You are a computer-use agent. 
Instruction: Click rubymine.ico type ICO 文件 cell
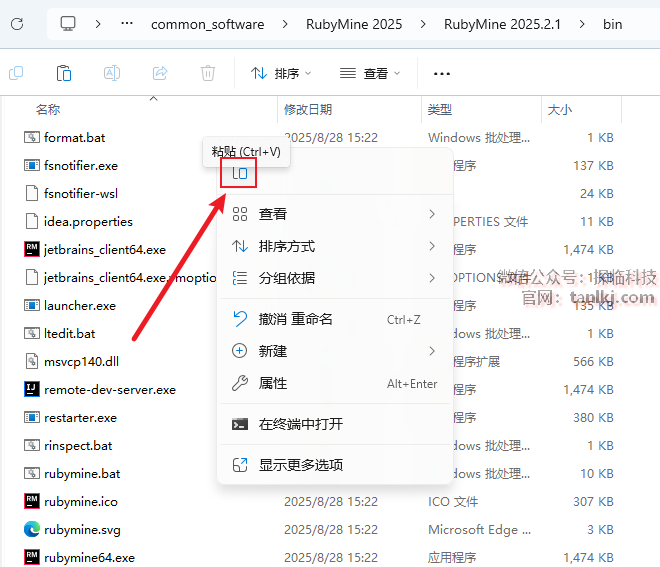pyautogui.click(x=453, y=501)
